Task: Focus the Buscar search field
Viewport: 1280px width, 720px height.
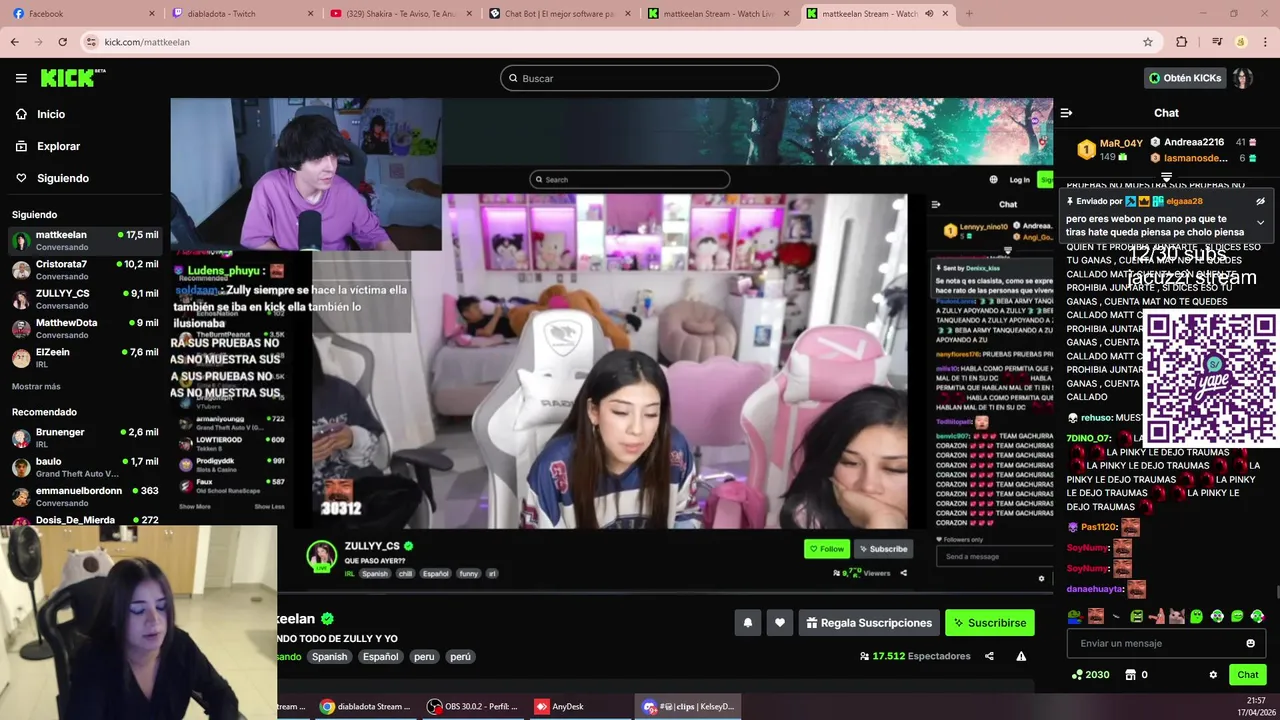Action: tap(640, 78)
